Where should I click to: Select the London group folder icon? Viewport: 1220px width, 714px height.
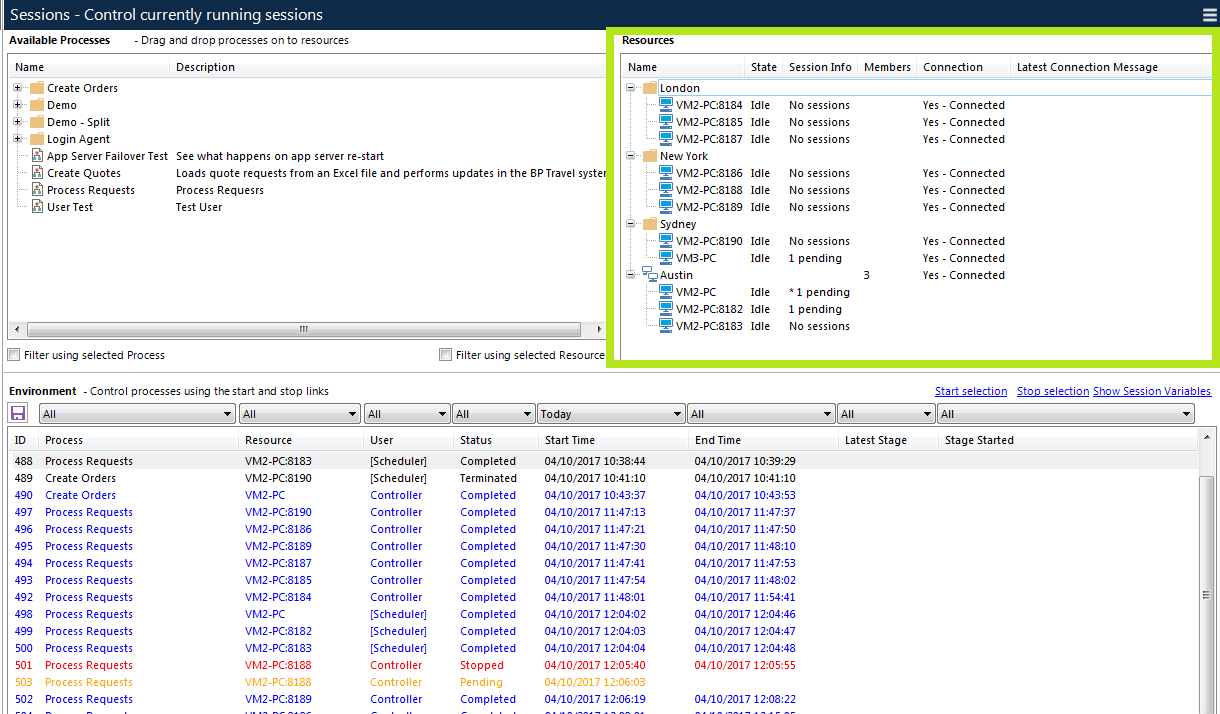click(650, 88)
